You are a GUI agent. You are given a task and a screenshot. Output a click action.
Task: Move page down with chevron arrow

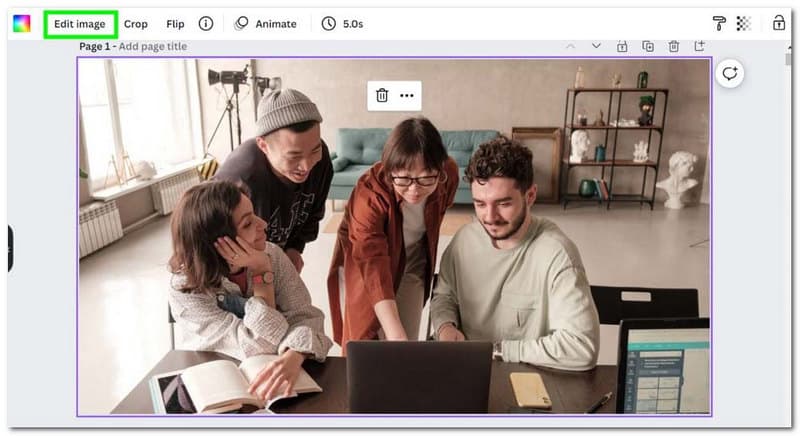[596, 46]
